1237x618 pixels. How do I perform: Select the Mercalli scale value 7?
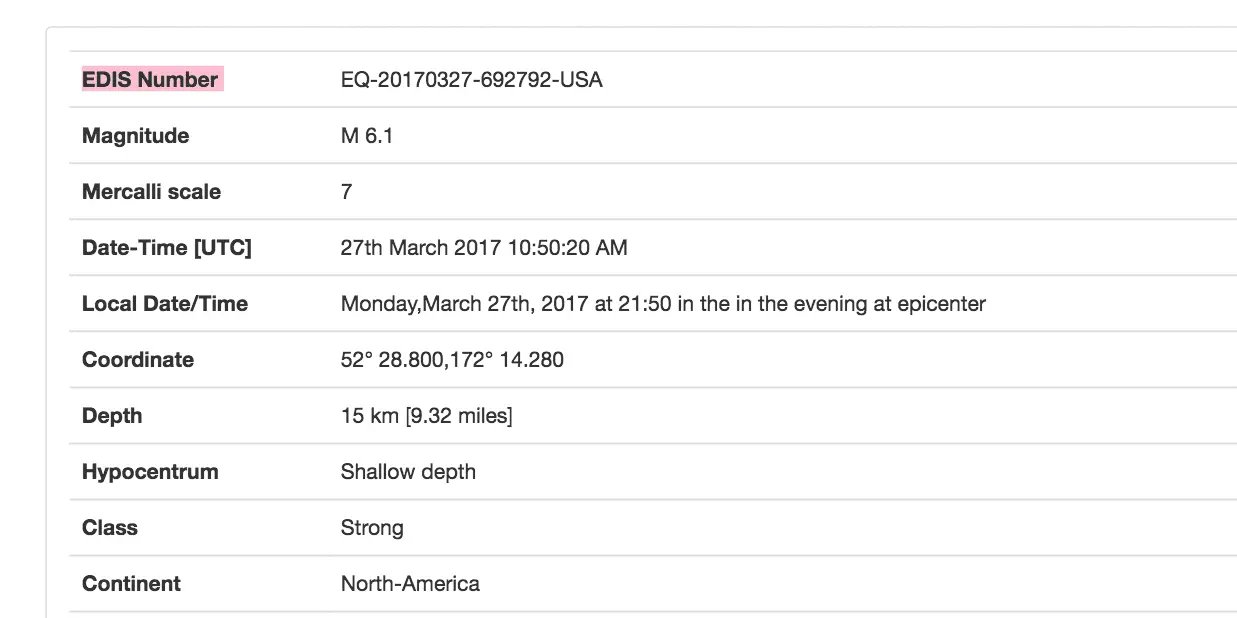346,192
